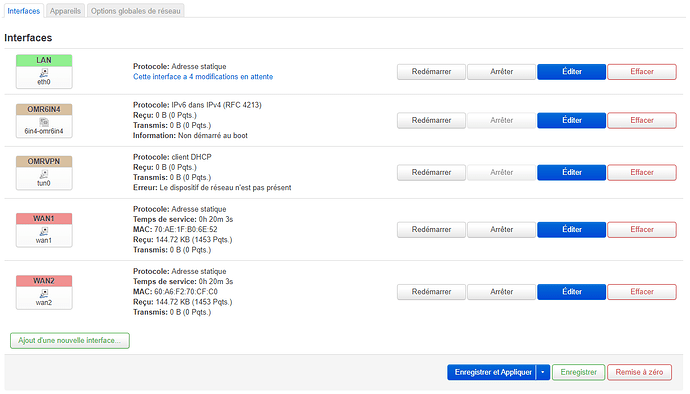Restart the OMR6IN4 interface
The image size is (690, 394).
pyautogui.click(x=431, y=121)
